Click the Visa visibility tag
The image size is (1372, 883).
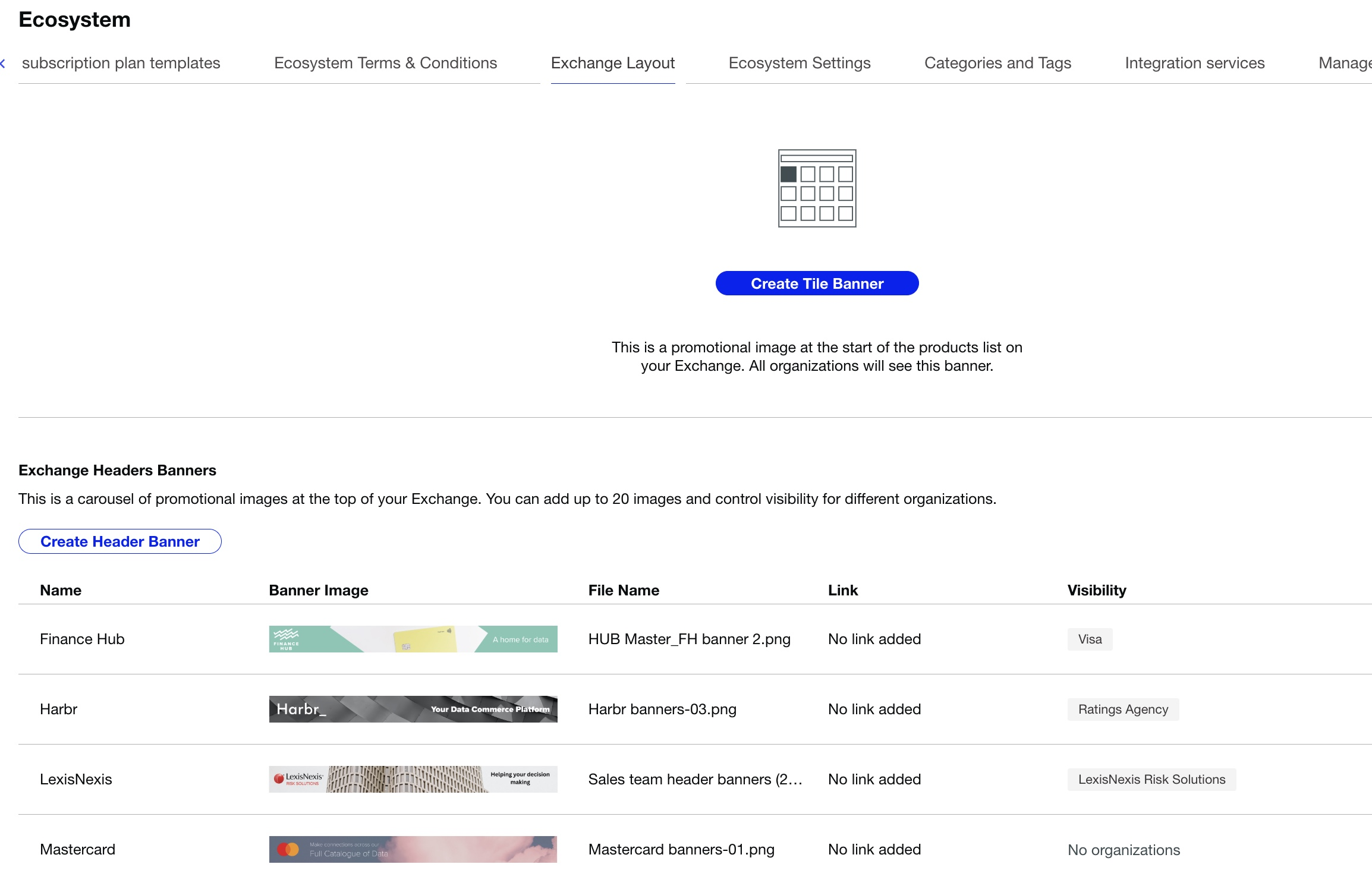1089,639
